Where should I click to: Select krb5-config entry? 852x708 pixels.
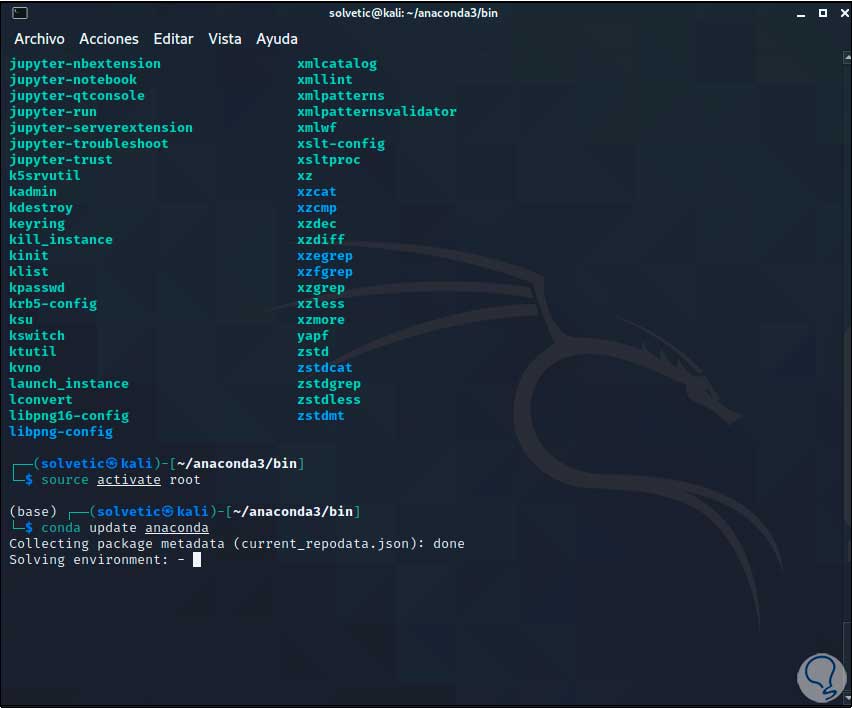(53, 304)
